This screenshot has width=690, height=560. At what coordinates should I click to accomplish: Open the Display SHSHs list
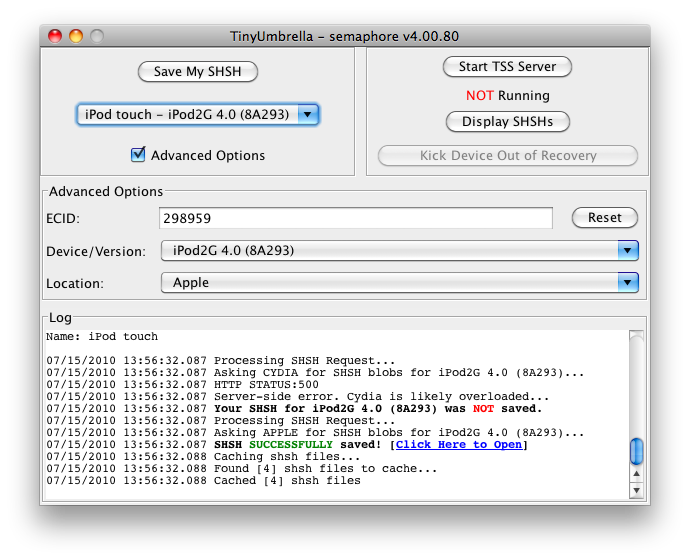point(507,122)
